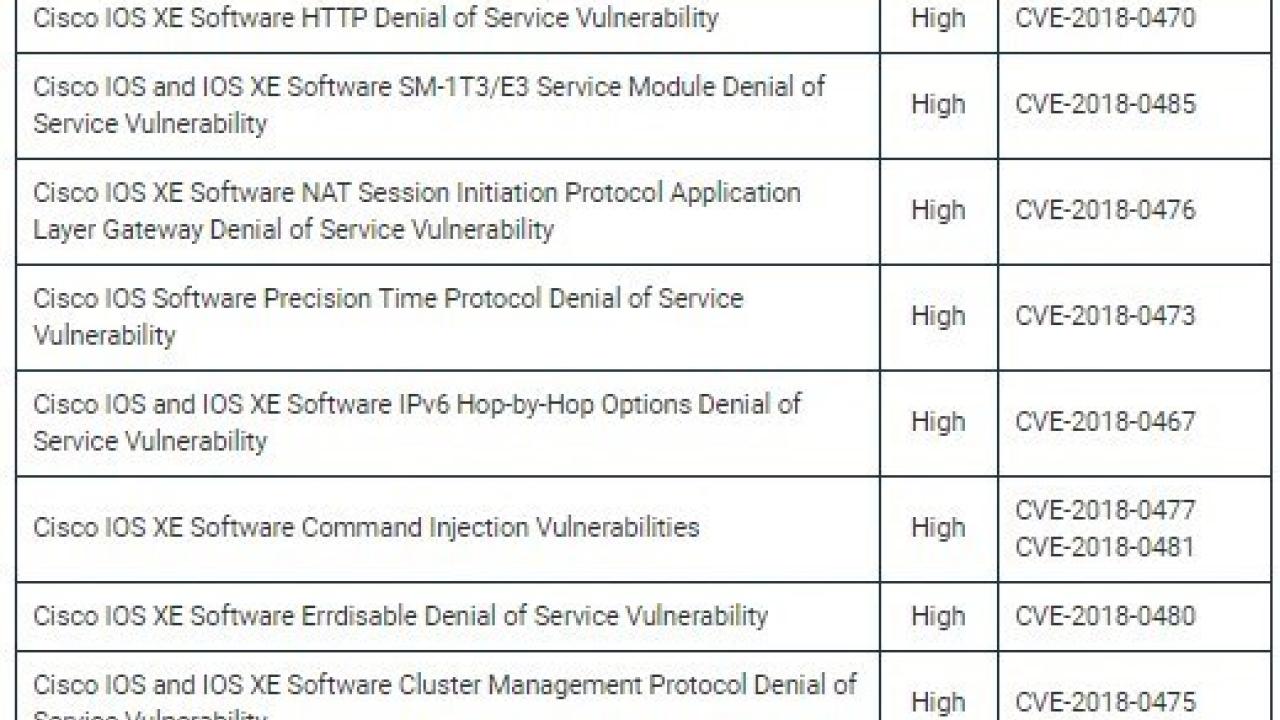This screenshot has height=720, width=1280.
Task: Select CVE-2018-0480 entry
Action: point(1105,616)
